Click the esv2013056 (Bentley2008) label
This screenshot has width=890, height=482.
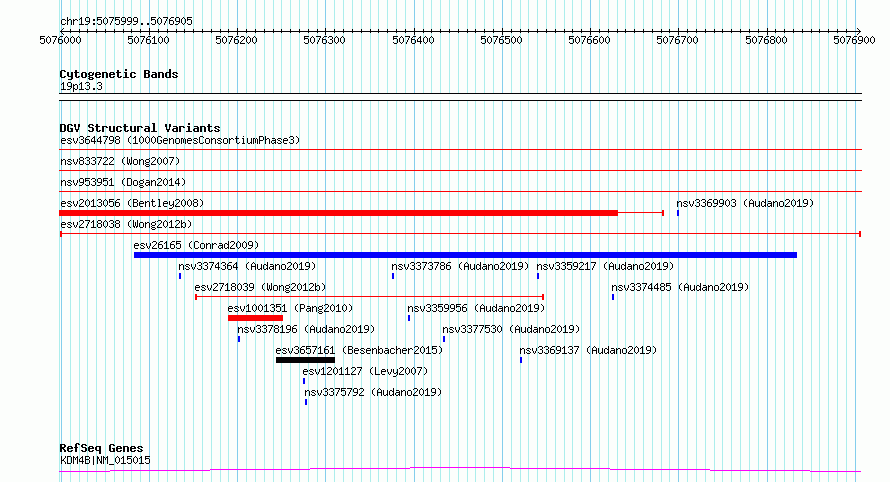pos(132,203)
